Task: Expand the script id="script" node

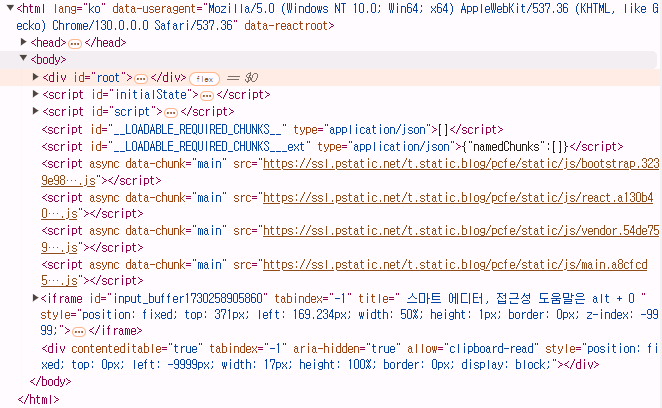Action: (36, 111)
